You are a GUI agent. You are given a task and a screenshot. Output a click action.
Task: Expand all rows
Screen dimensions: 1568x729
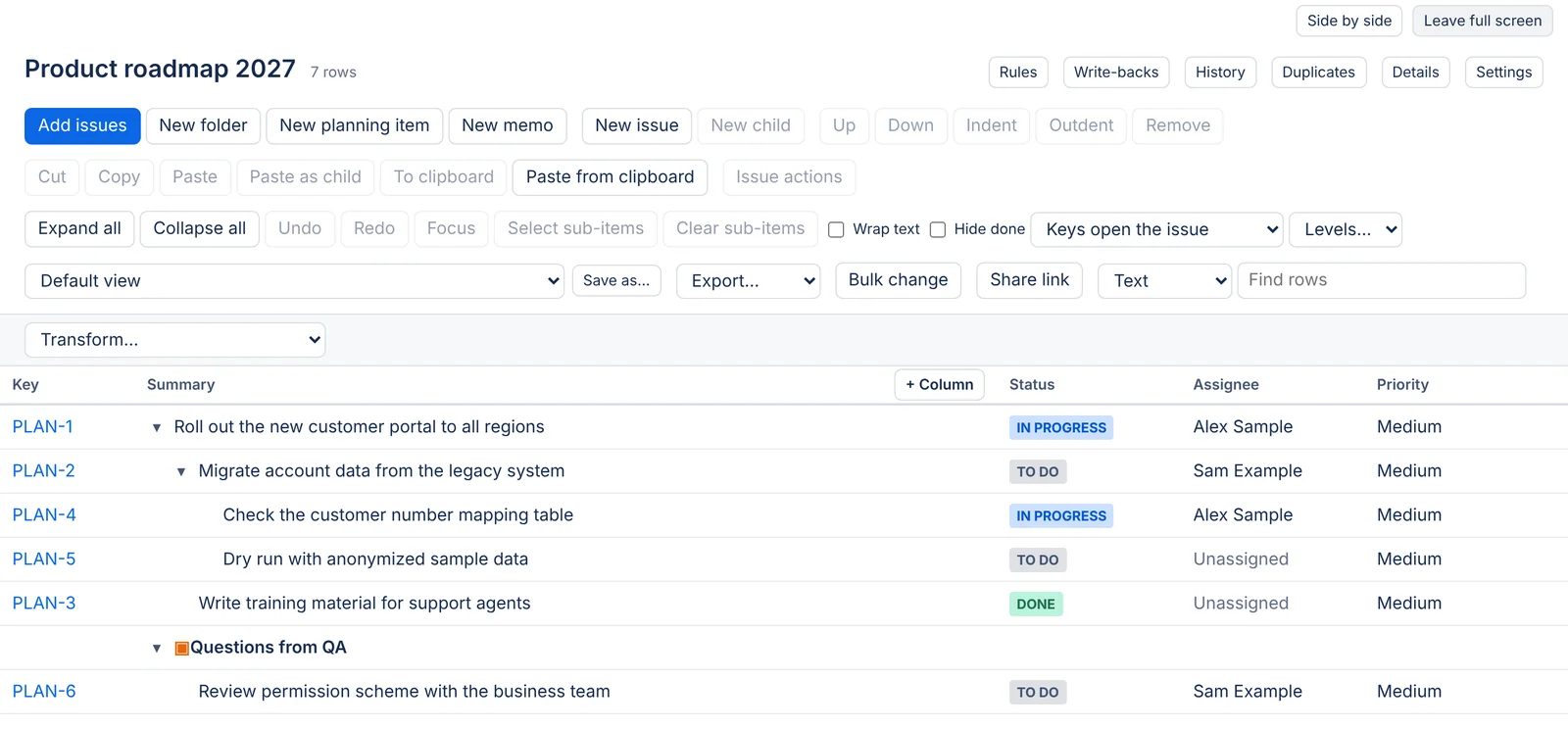pos(79,229)
